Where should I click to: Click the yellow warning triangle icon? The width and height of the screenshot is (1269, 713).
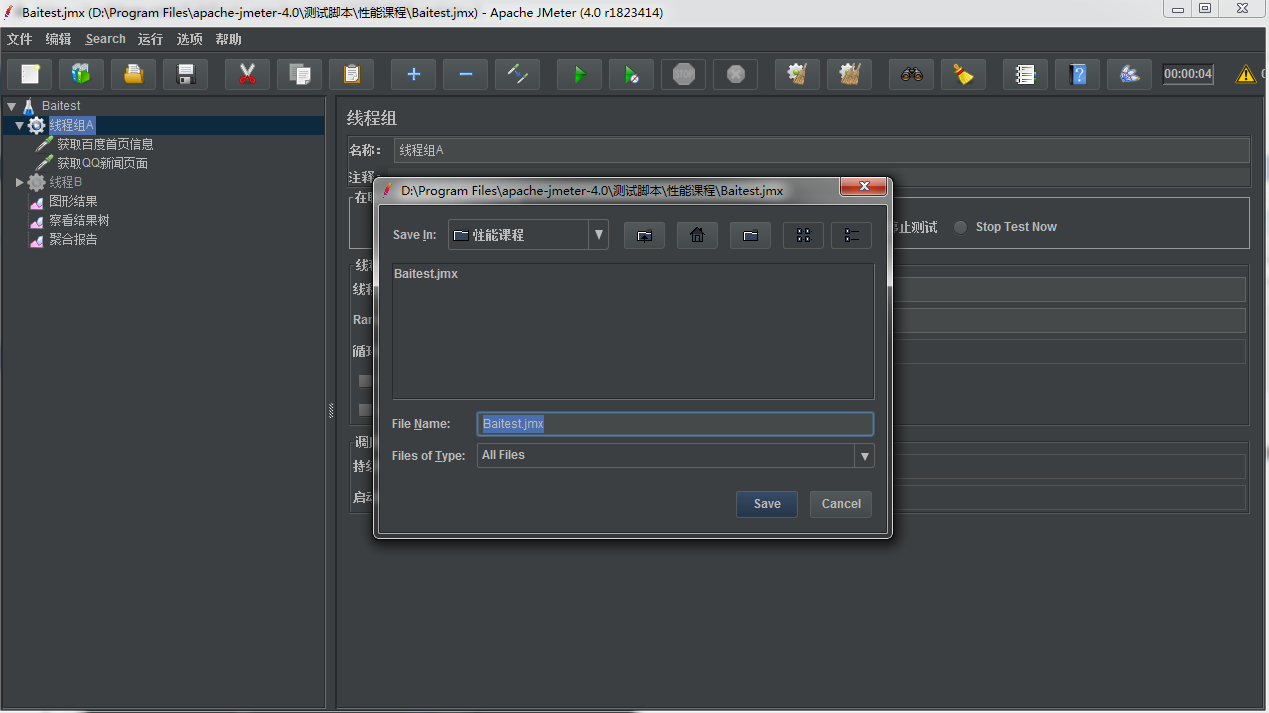[x=1245, y=74]
